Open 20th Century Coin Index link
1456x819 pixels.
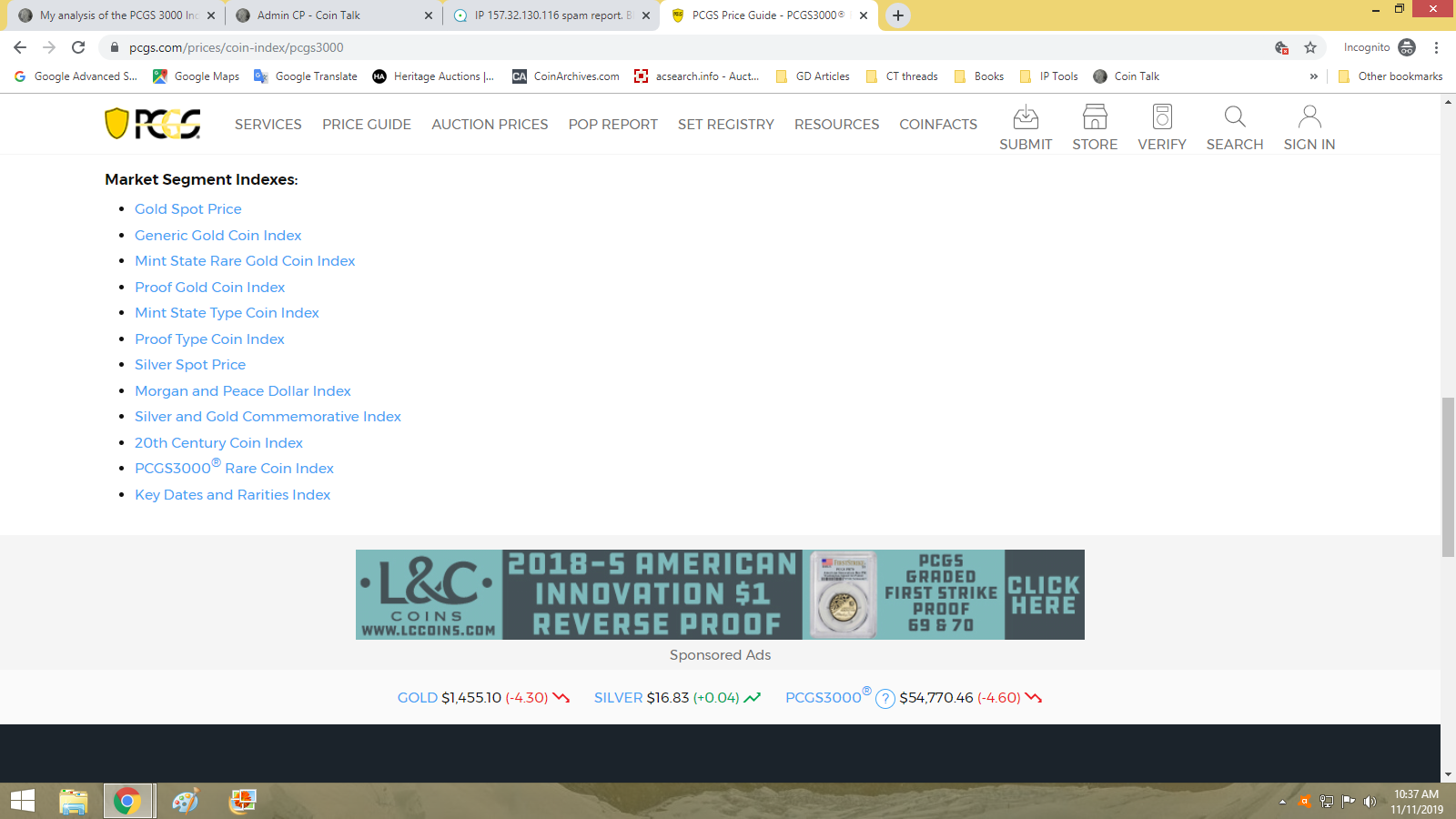tap(218, 443)
